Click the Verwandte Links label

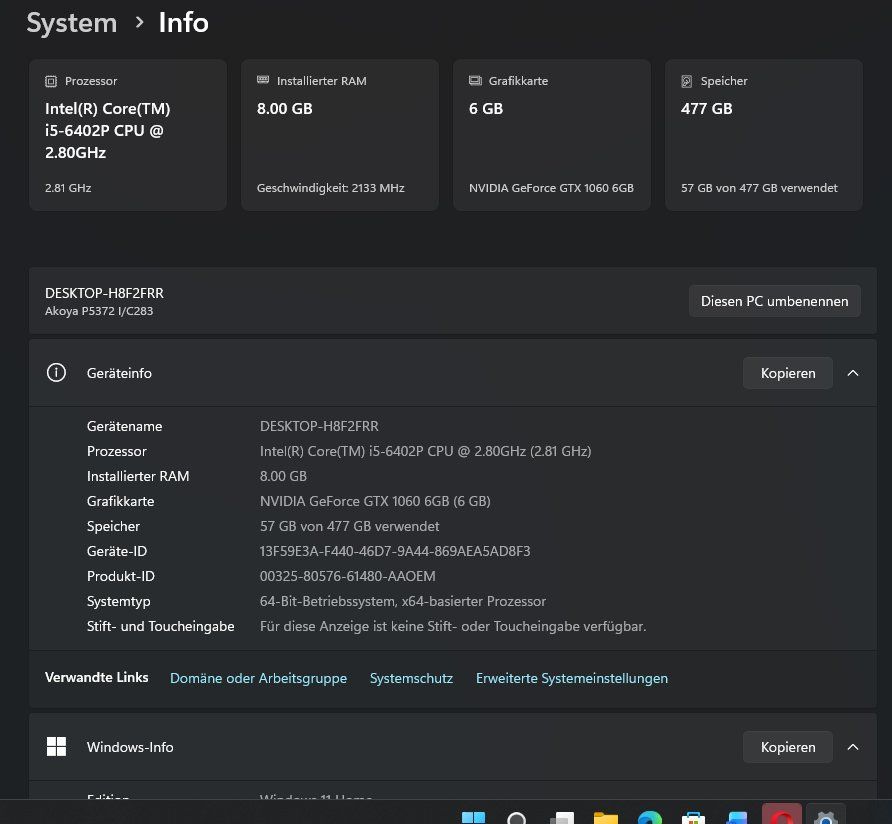point(97,677)
